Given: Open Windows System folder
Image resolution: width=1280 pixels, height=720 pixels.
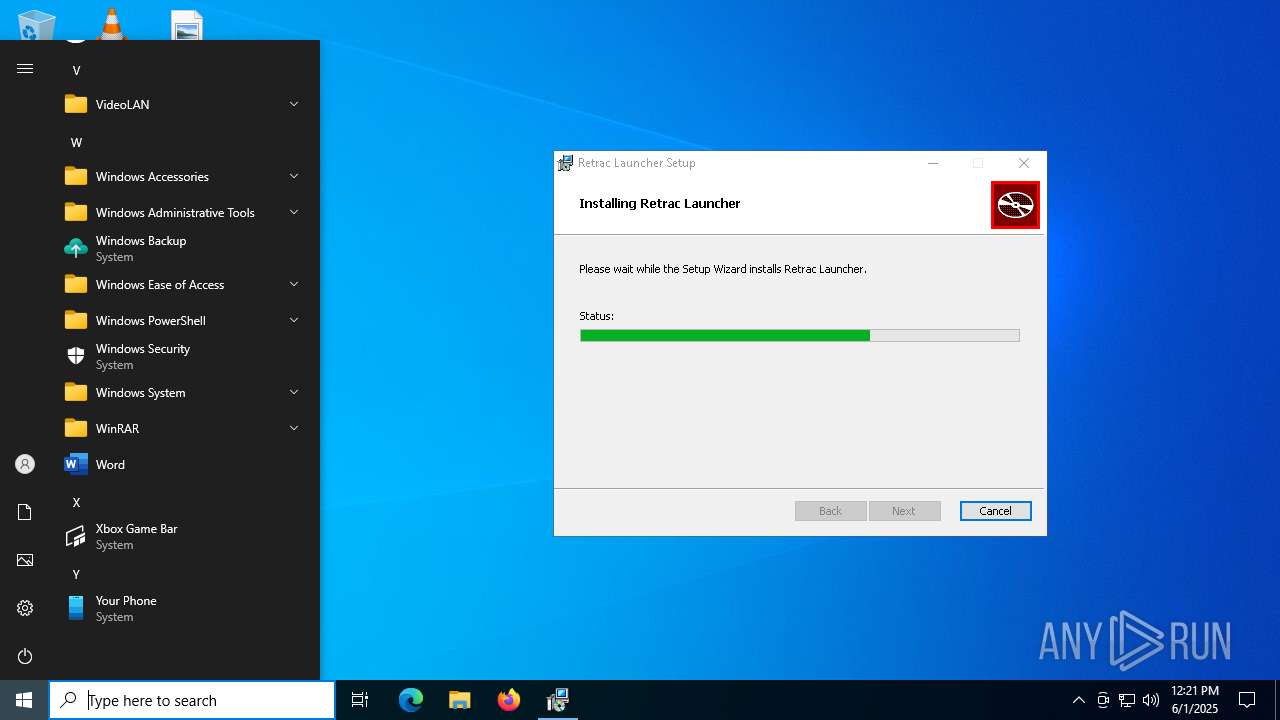Looking at the screenshot, I should [182, 392].
